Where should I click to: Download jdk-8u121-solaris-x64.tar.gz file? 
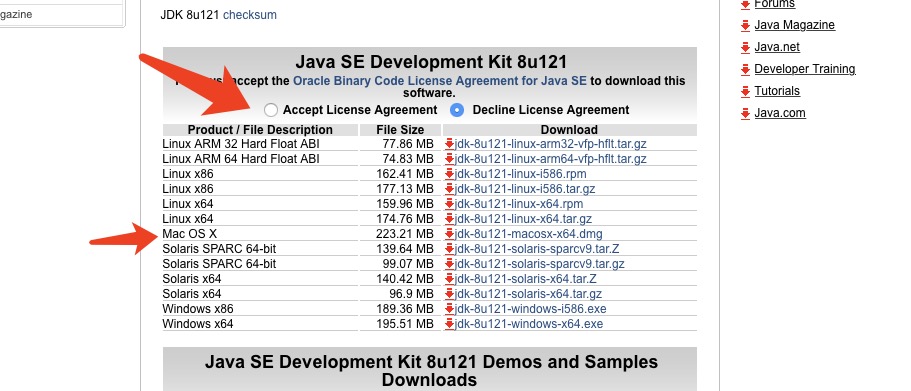pyautogui.click(x=528, y=294)
